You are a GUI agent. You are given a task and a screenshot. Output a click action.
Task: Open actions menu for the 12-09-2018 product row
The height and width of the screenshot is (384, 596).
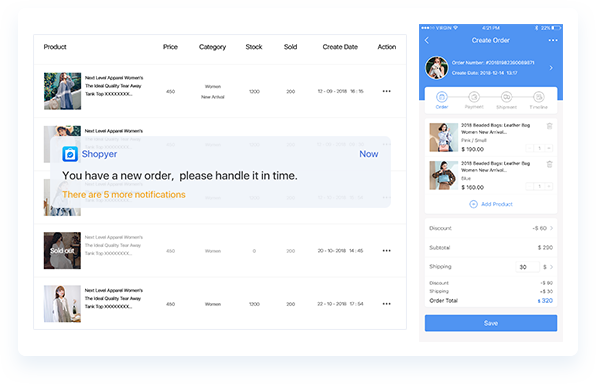tap(387, 91)
